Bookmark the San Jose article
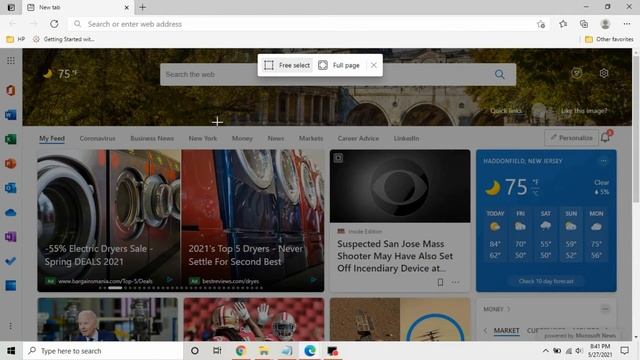640x360 pixels. click(440, 282)
